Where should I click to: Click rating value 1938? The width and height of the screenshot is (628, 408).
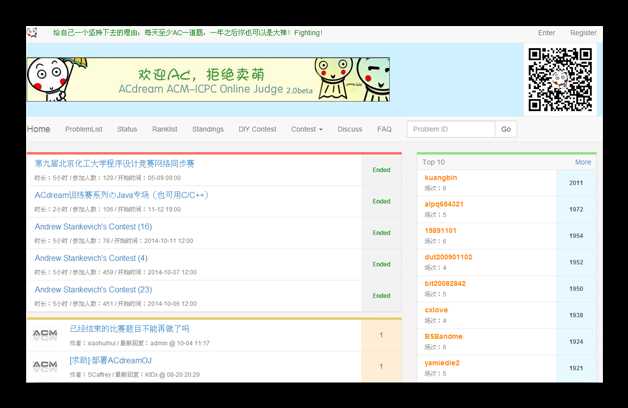(576, 315)
